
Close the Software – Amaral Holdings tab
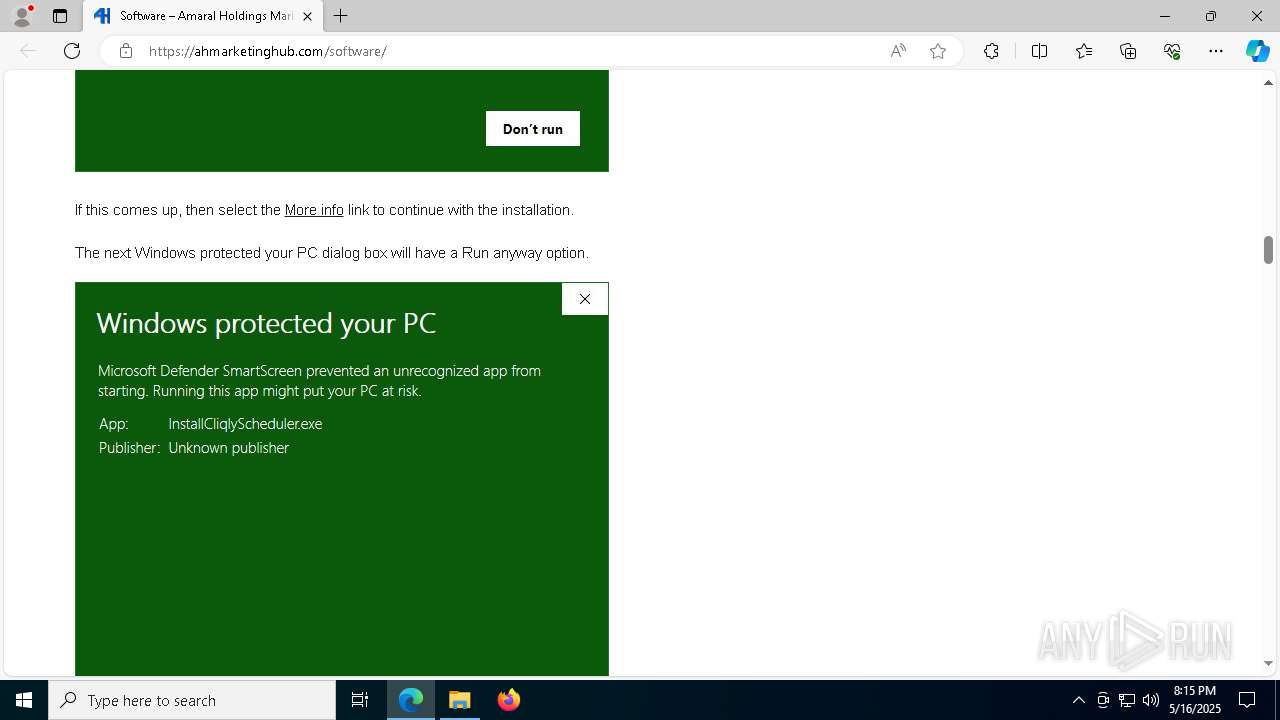307,16
